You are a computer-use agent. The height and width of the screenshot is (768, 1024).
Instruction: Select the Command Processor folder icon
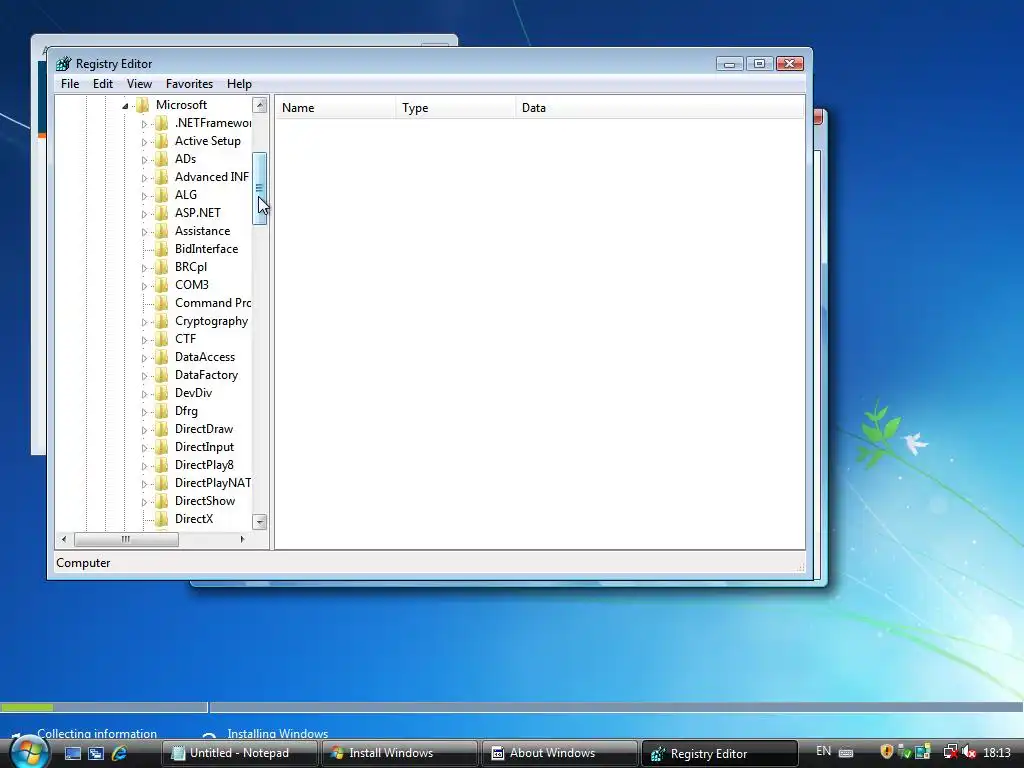click(x=161, y=303)
